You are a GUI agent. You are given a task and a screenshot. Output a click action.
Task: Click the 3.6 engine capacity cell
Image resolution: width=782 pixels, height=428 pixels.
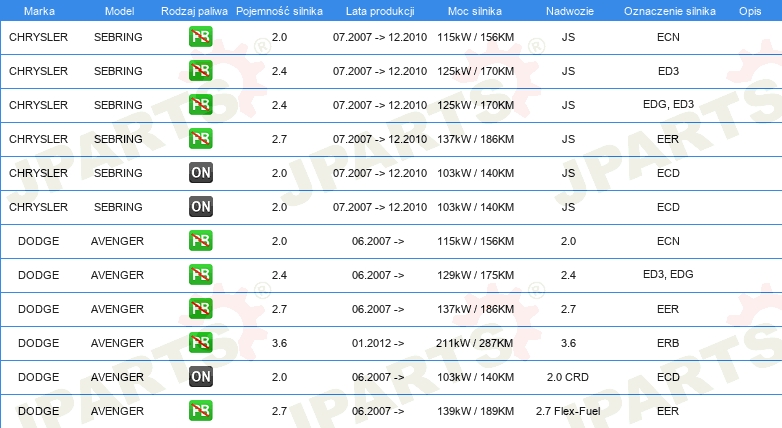point(279,343)
